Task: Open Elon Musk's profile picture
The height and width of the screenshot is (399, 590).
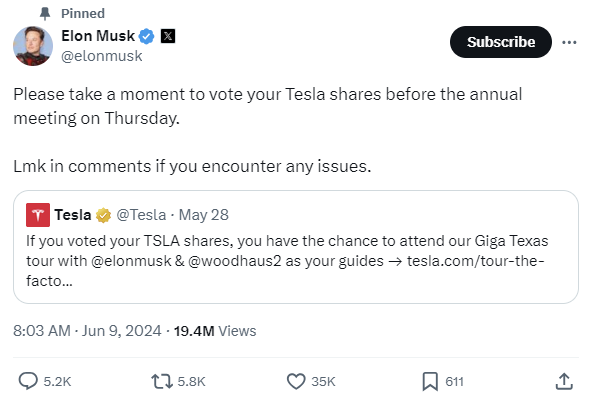Action: [33, 46]
